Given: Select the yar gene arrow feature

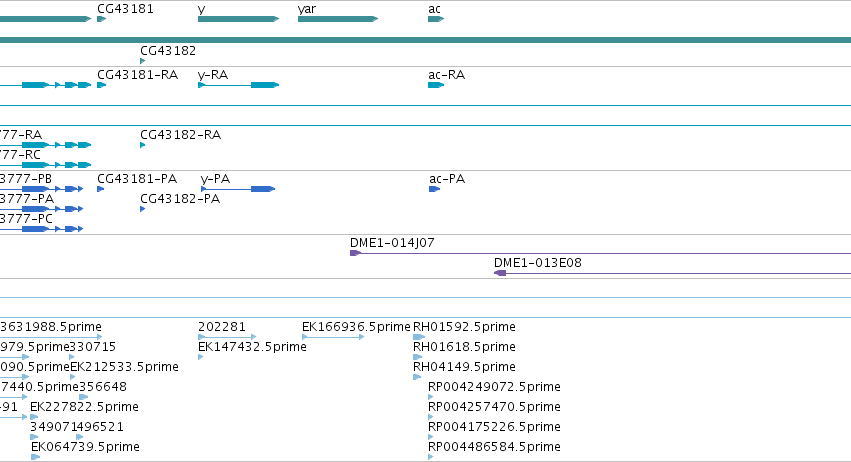Looking at the screenshot, I should pos(338,19).
